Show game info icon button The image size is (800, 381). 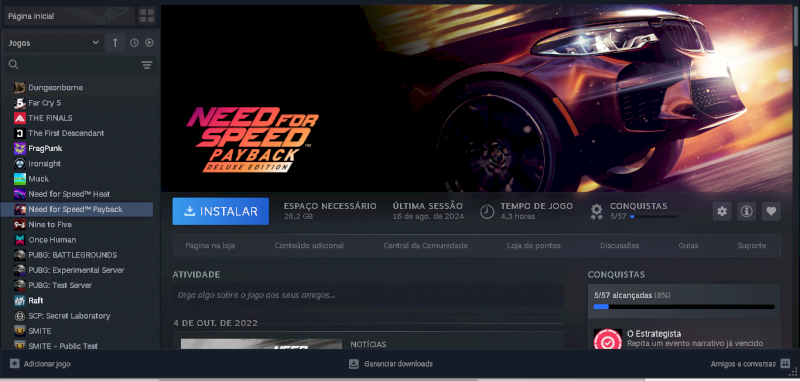pyautogui.click(x=746, y=211)
